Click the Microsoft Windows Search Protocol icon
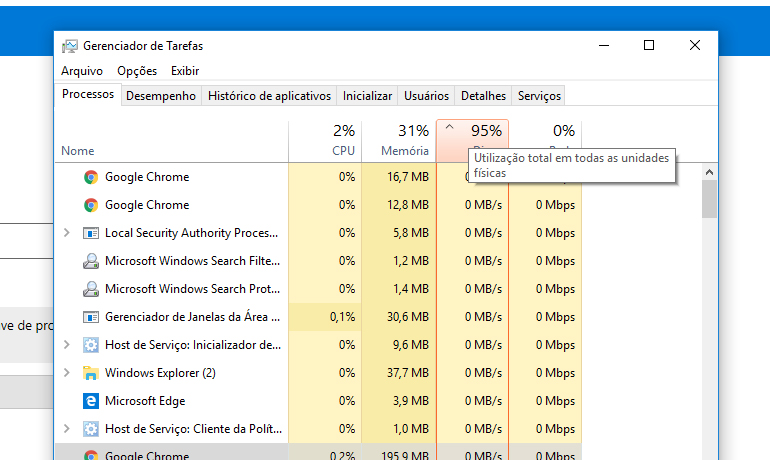Image resolution: width=770 pixels, height=460 pixels. [x=91, y=289]
